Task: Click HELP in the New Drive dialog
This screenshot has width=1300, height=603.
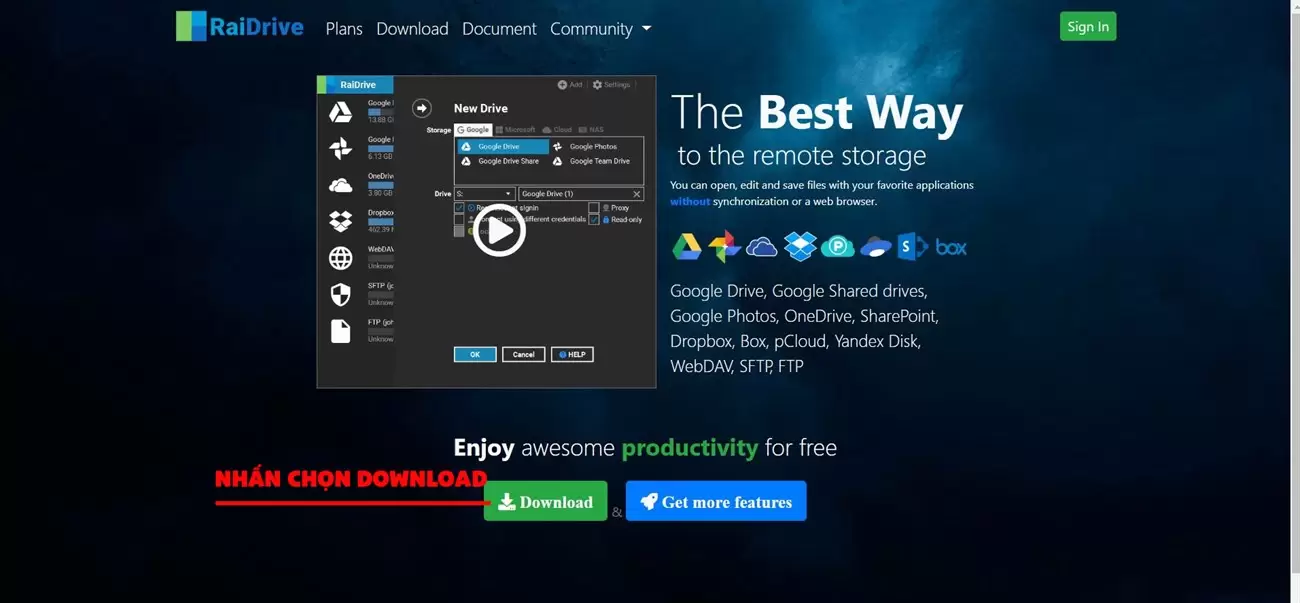Action: (x=572, y=354)
